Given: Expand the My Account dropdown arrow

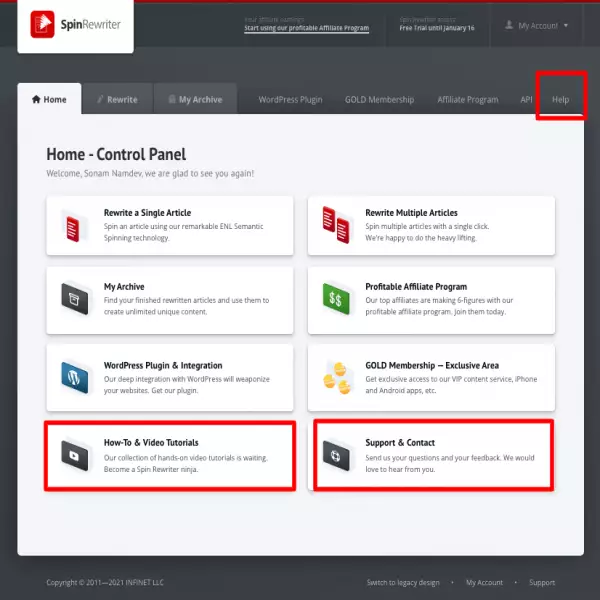Looking at the screenshot, I should coord(566,26).
